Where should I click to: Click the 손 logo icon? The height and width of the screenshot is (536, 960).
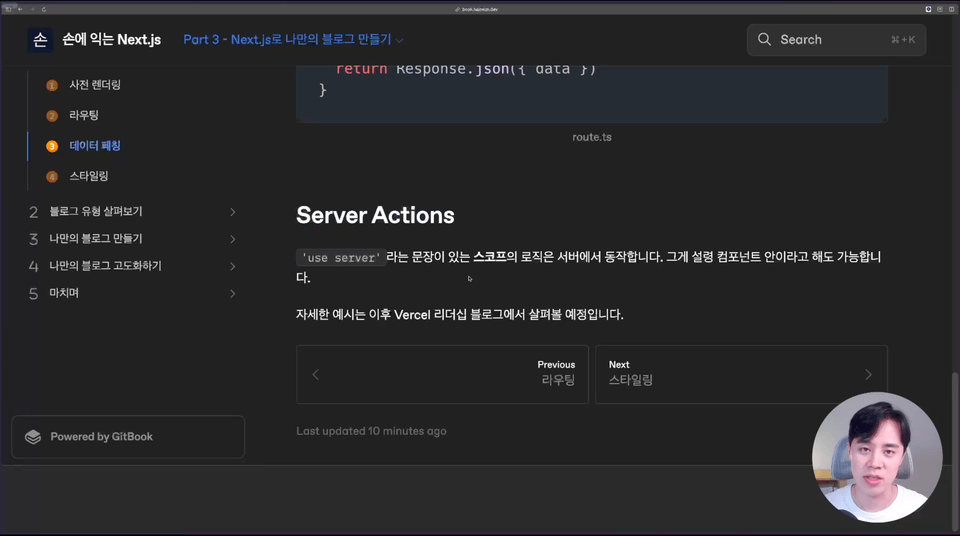40,40
